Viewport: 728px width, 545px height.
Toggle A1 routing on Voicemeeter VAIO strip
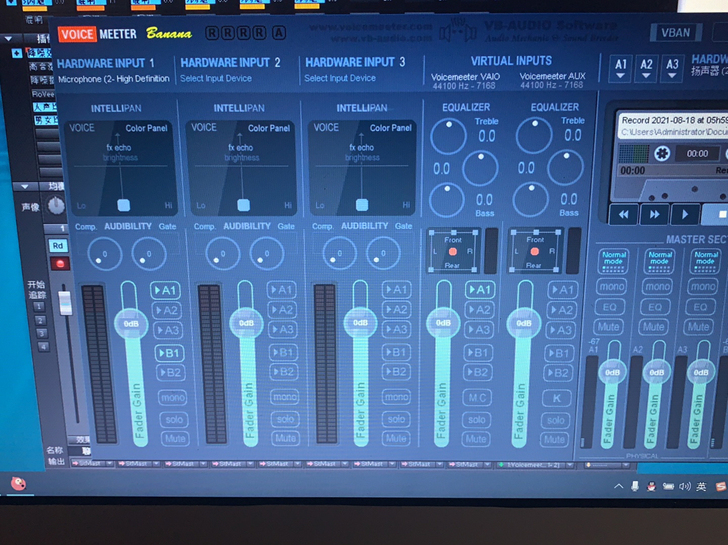[480, 290]
